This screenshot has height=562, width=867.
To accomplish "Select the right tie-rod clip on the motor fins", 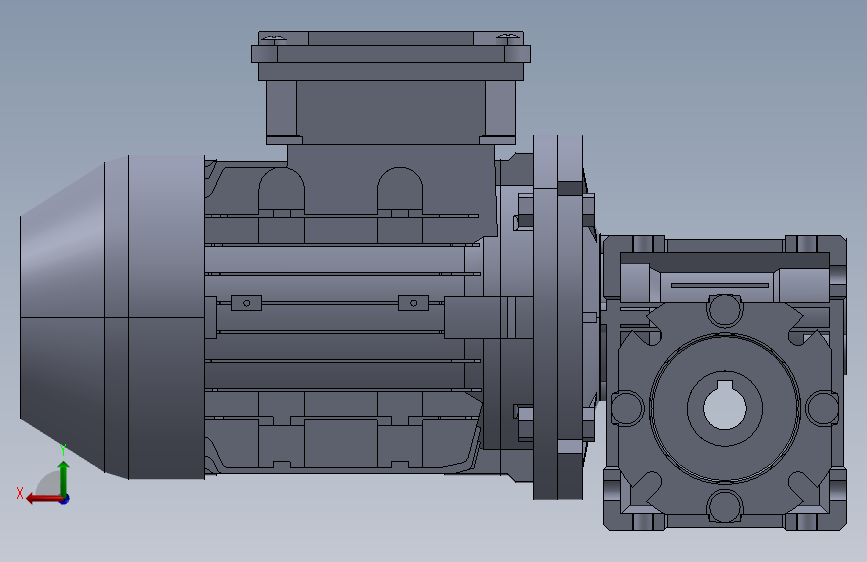I will [x=414, y=303].
